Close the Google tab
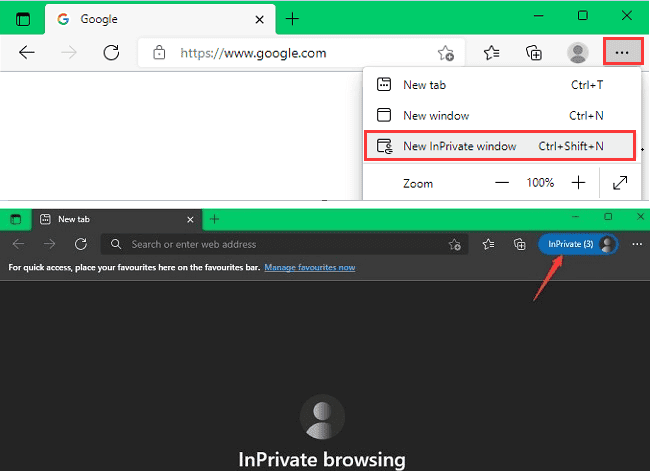This screenshot has height=471, width=650. pyautogui.click(x=260, y=19)
